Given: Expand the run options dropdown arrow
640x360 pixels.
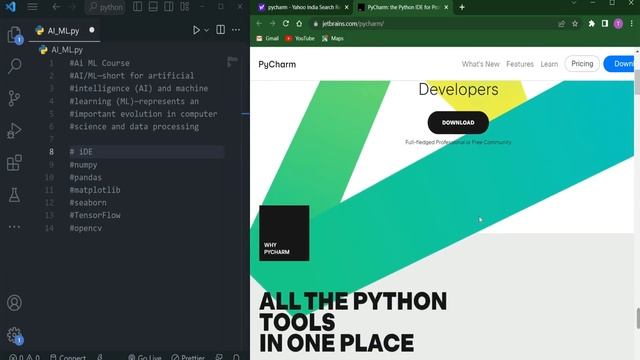Looking at the screenshot, I should tap(207, 30).
